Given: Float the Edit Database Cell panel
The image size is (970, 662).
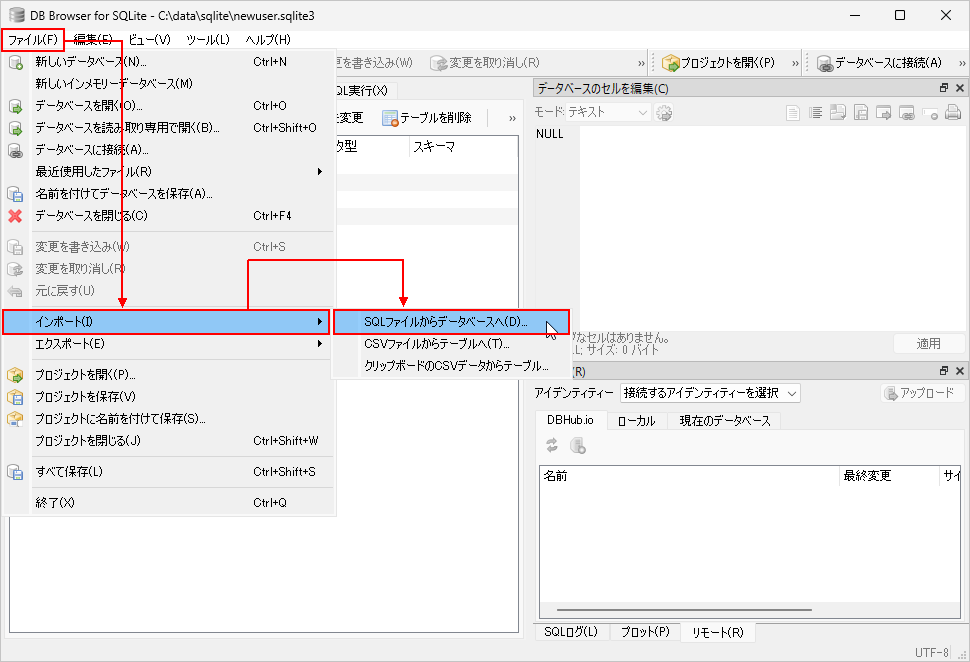Looking at the screenshot, I should click(x=944, y=89).
